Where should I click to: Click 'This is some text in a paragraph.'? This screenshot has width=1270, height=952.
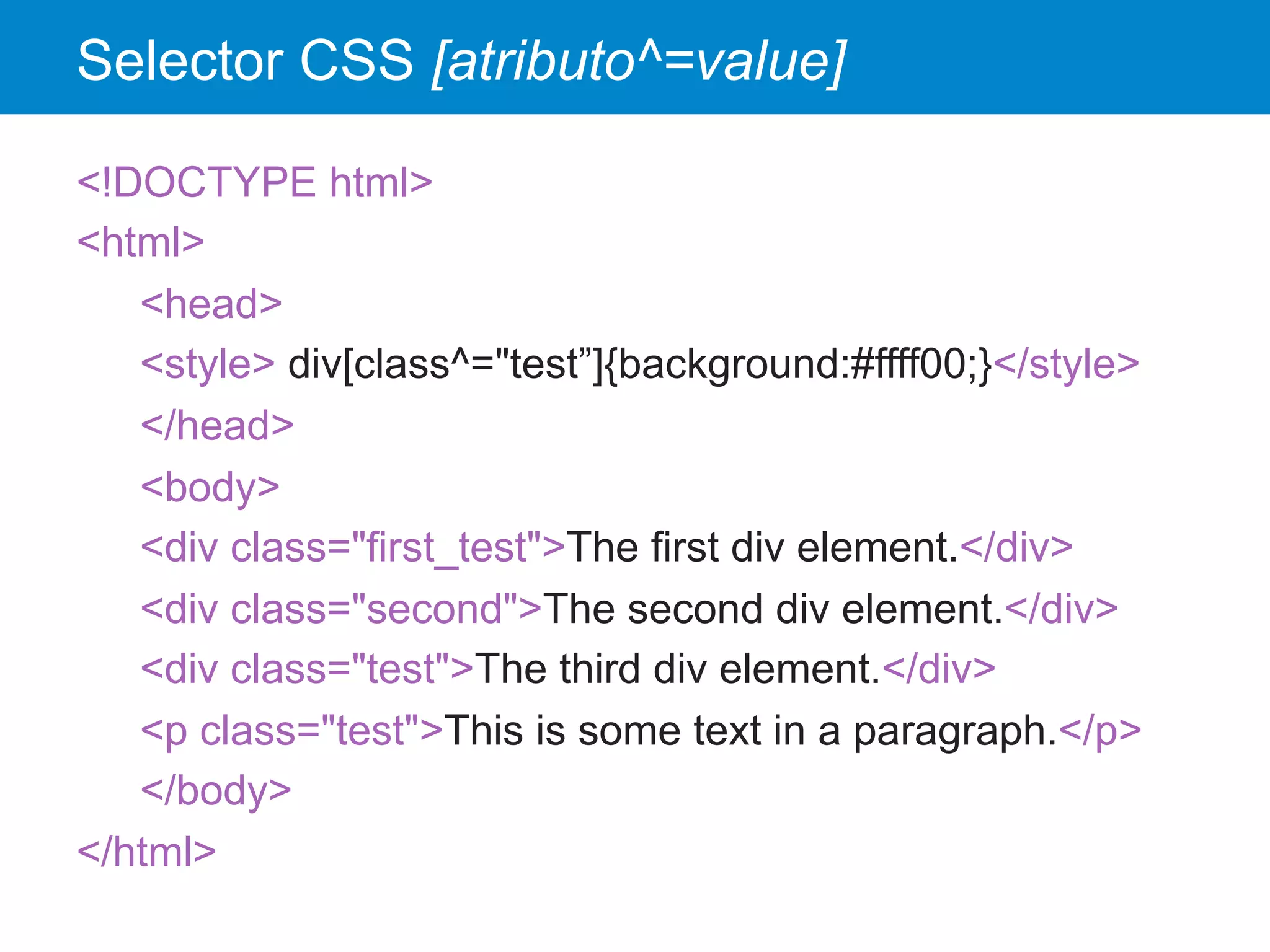click(x=751, y=731)
